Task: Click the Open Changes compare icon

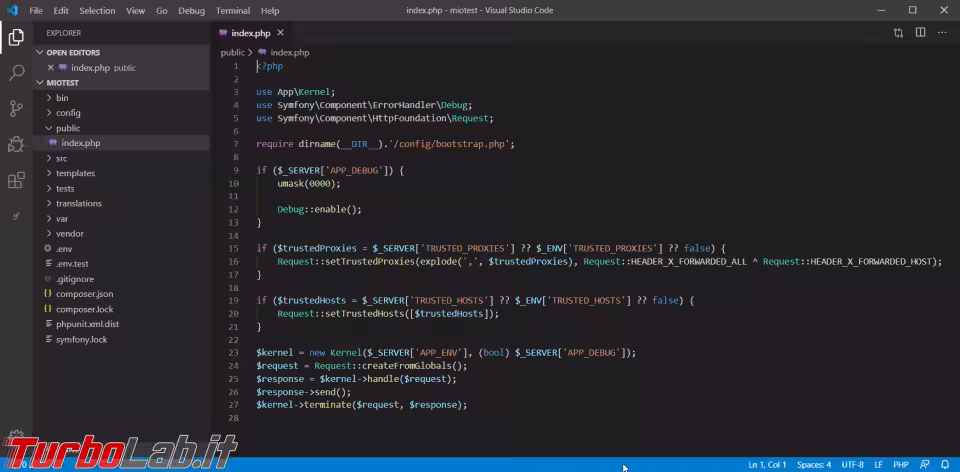Action: point(898,33)
